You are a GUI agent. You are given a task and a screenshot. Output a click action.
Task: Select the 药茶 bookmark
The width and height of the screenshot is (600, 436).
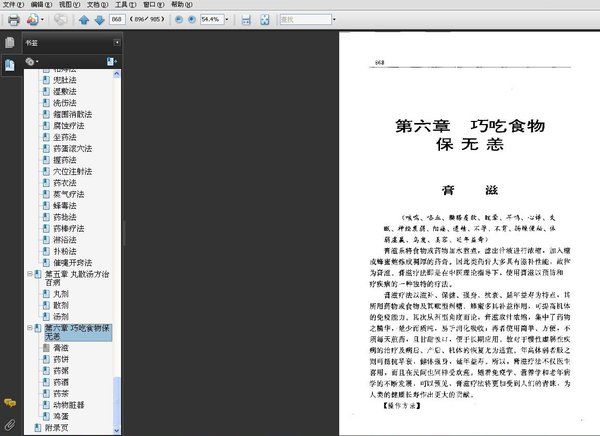pyautogui.click(x=60, y=394)
